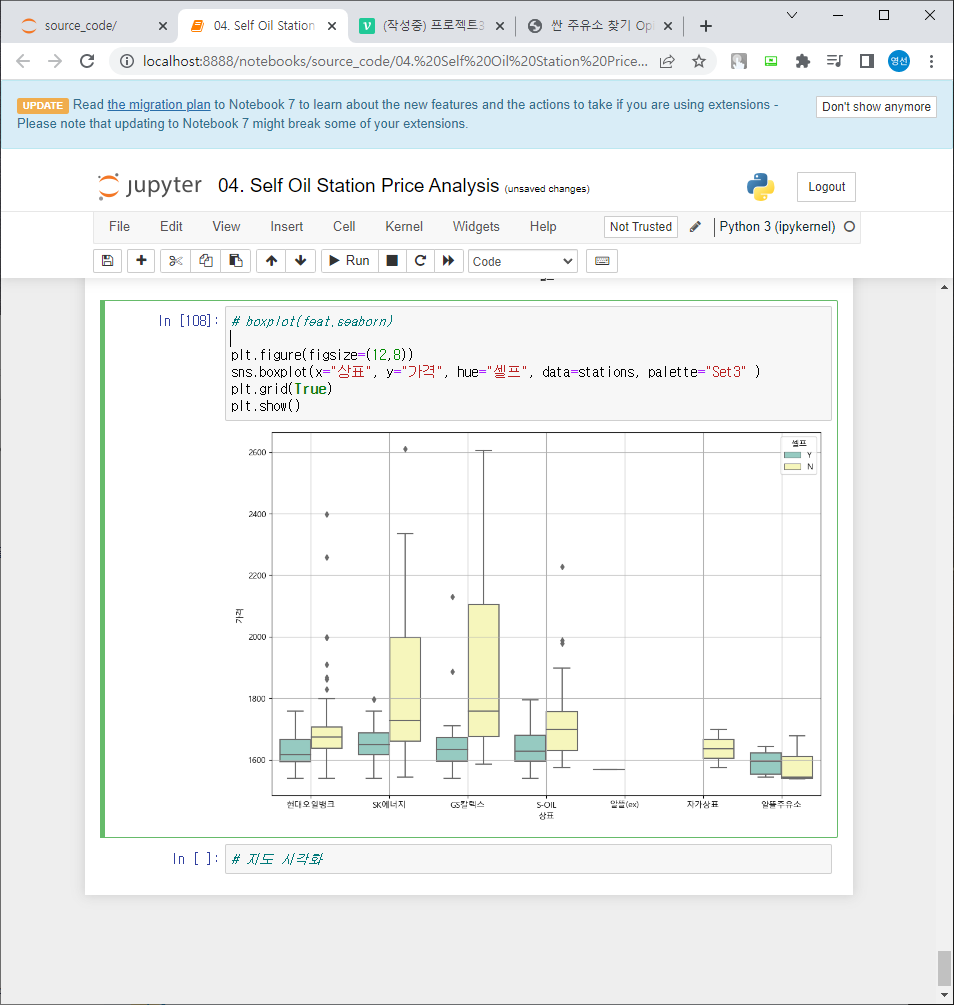Rename notebook title Self Oil Station Price Analysis
The width and height of the screenshot is (954, 1005).
click(358, 186)
